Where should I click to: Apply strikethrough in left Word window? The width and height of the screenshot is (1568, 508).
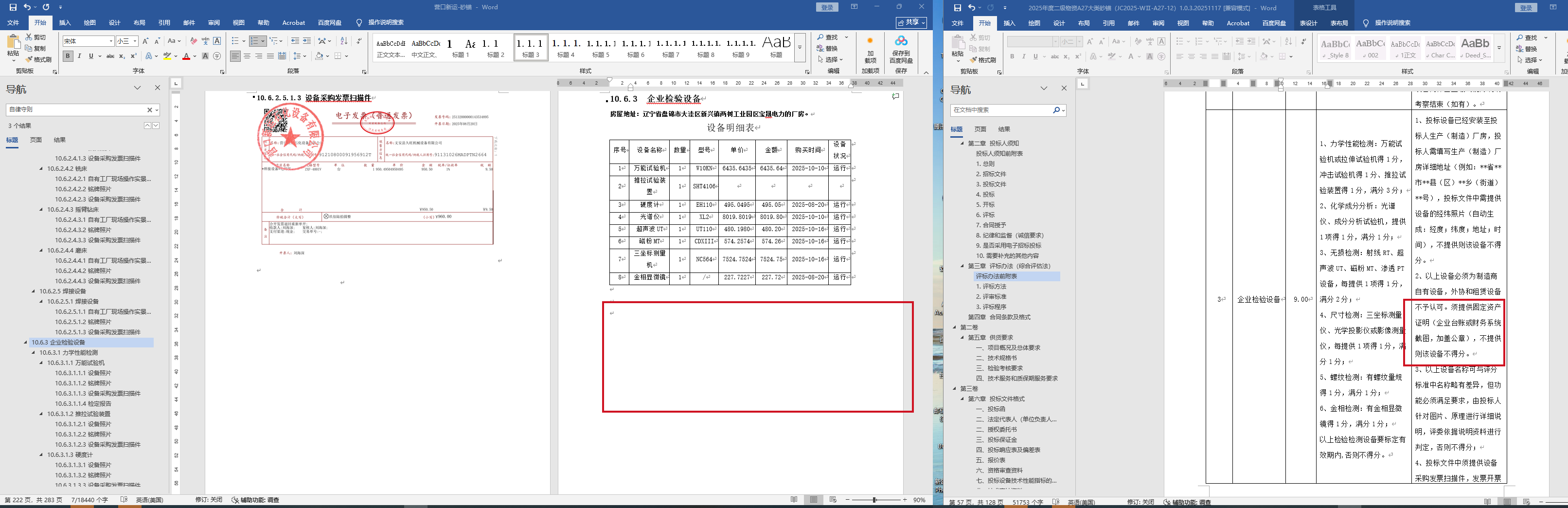pos(110,56)
